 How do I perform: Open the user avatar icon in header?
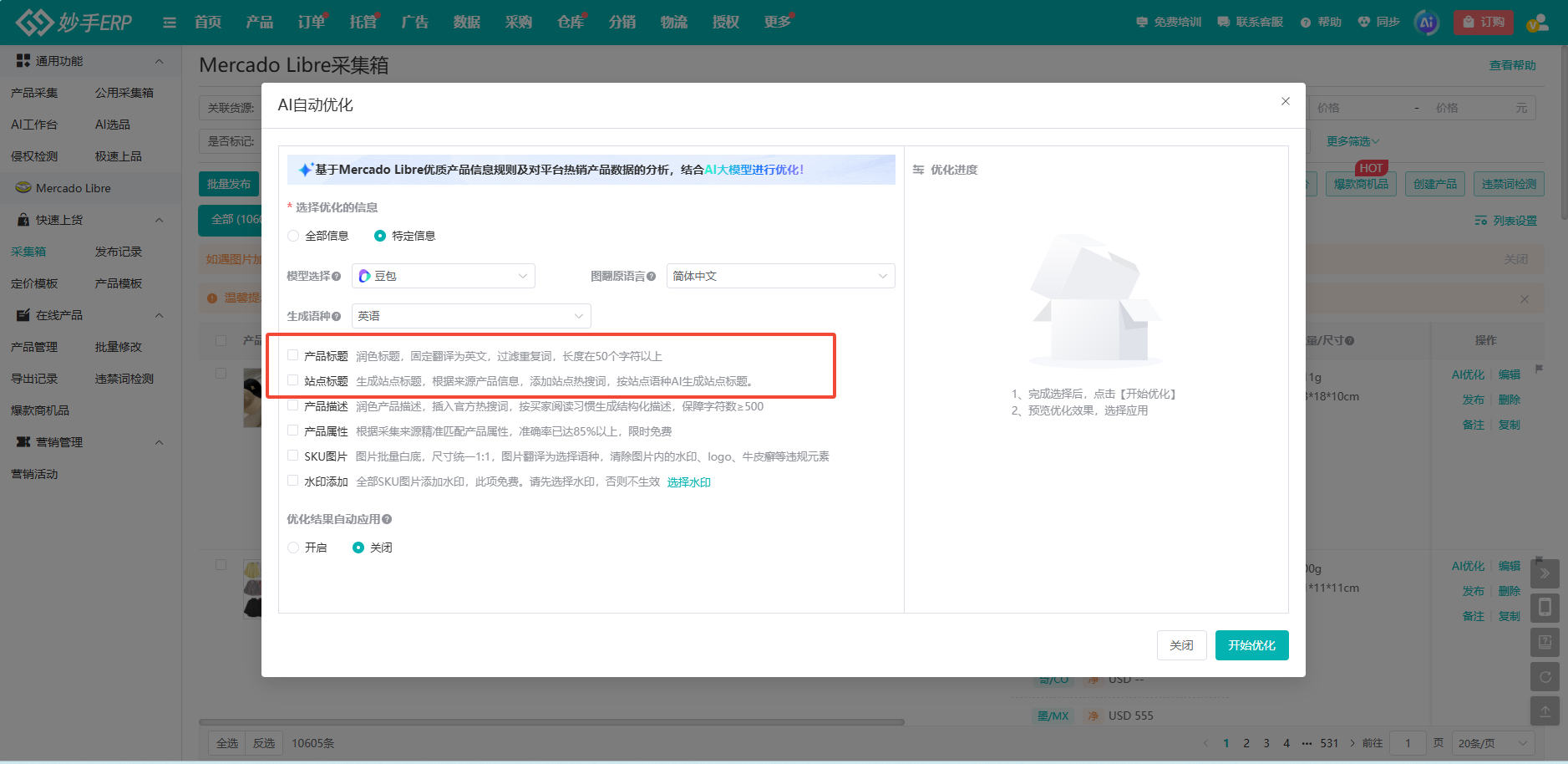[1537, 23]
